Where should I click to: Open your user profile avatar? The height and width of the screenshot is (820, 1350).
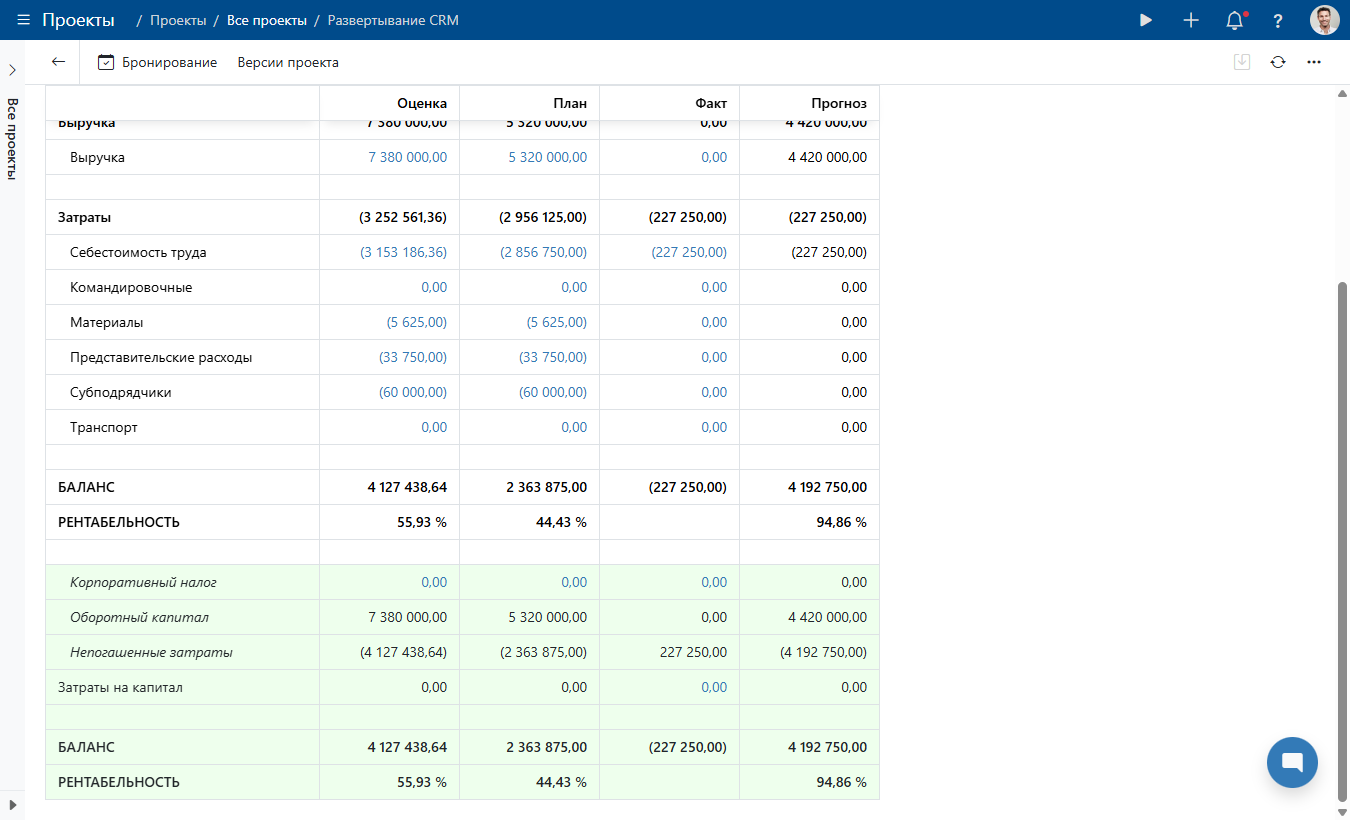[1324, 19]
